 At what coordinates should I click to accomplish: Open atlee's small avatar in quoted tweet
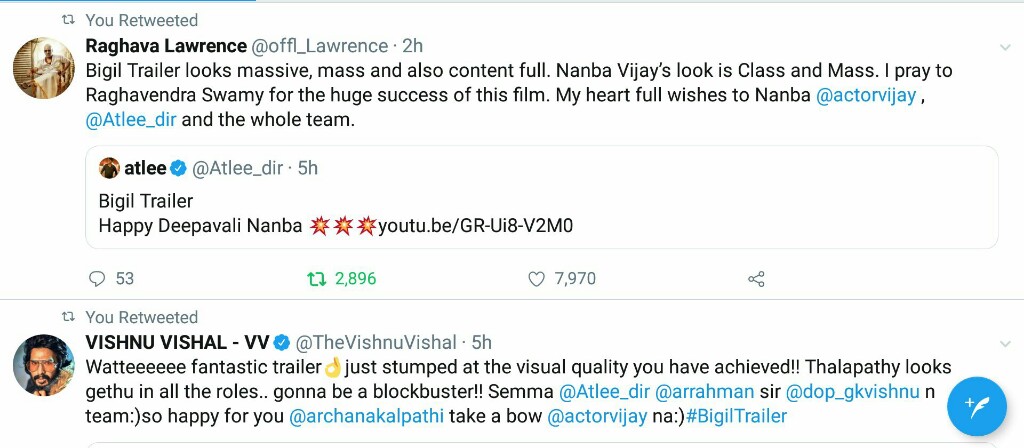pyautogui.click(x=109, y=168)
